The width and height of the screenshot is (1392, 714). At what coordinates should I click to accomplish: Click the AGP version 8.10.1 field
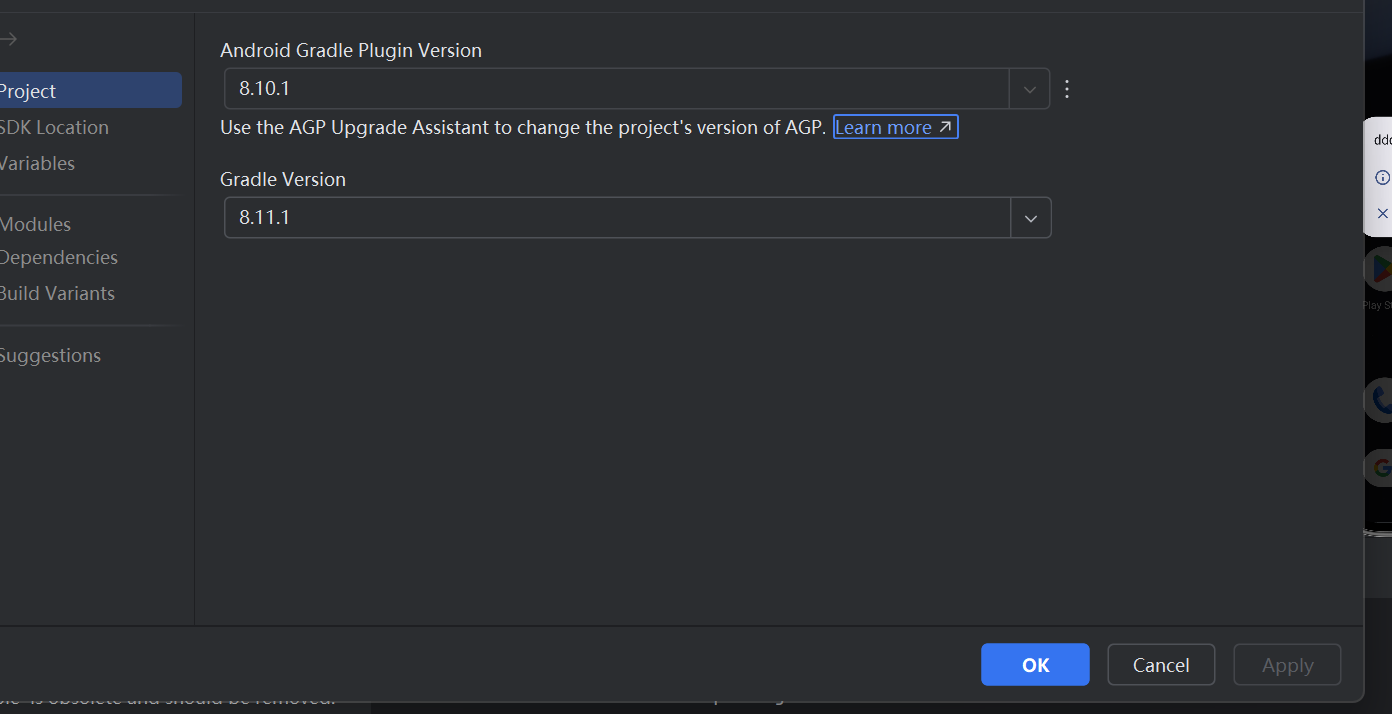click(616, 89)
